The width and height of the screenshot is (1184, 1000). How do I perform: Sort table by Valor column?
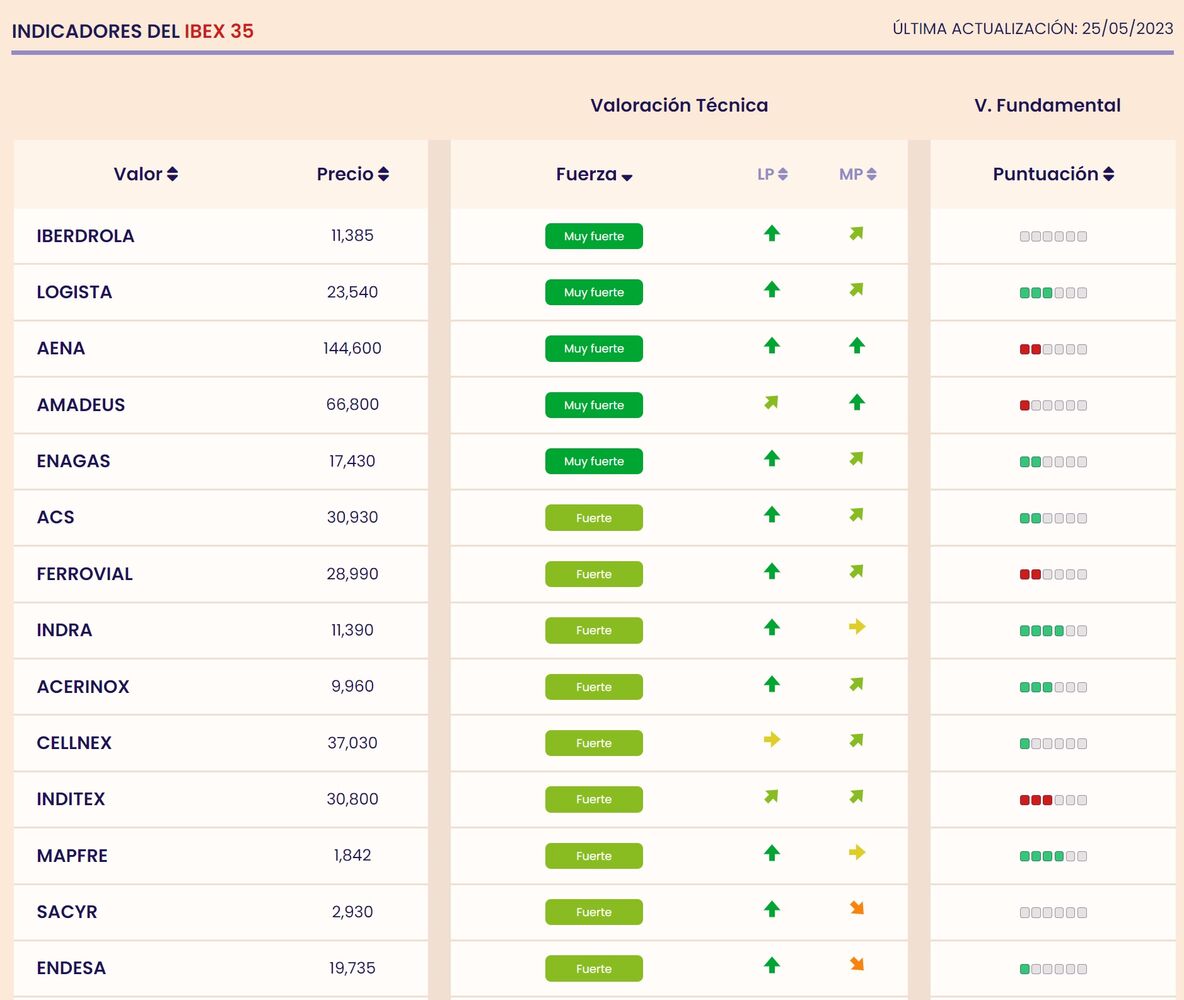point(145,174)
